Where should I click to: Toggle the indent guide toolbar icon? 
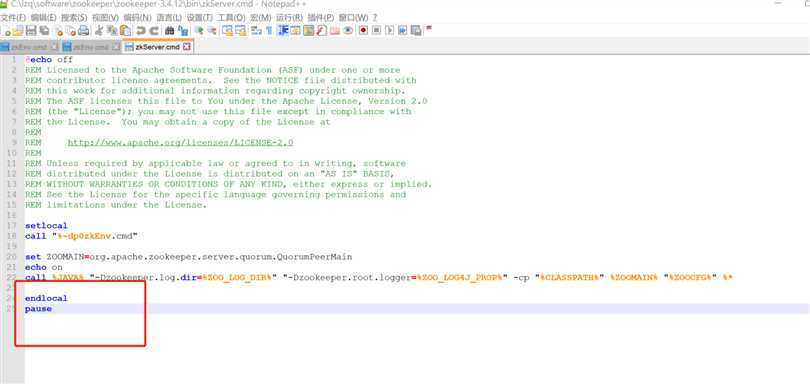click(x=283, y=30)
